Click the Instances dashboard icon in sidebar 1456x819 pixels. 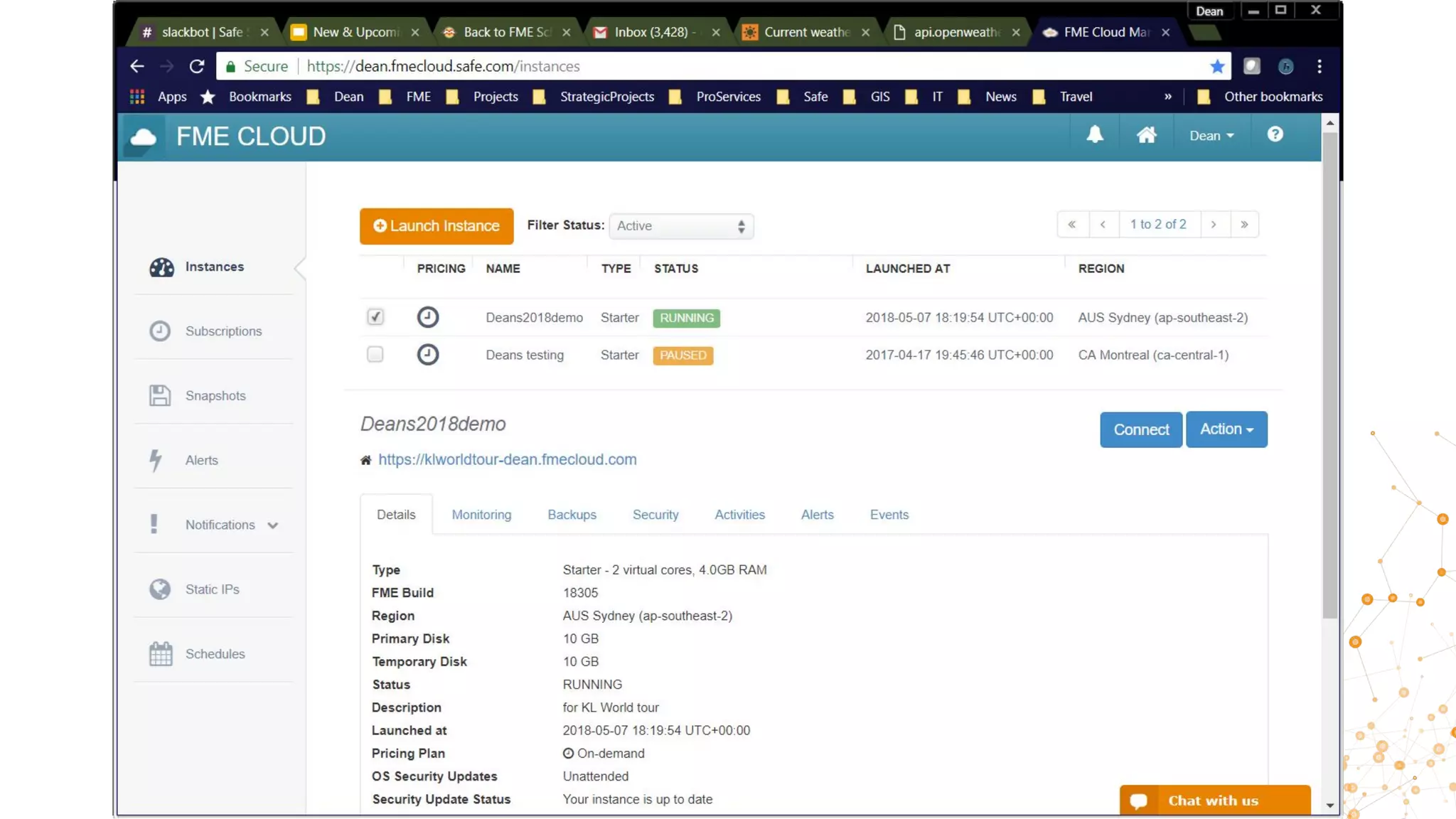coord(161,267)
